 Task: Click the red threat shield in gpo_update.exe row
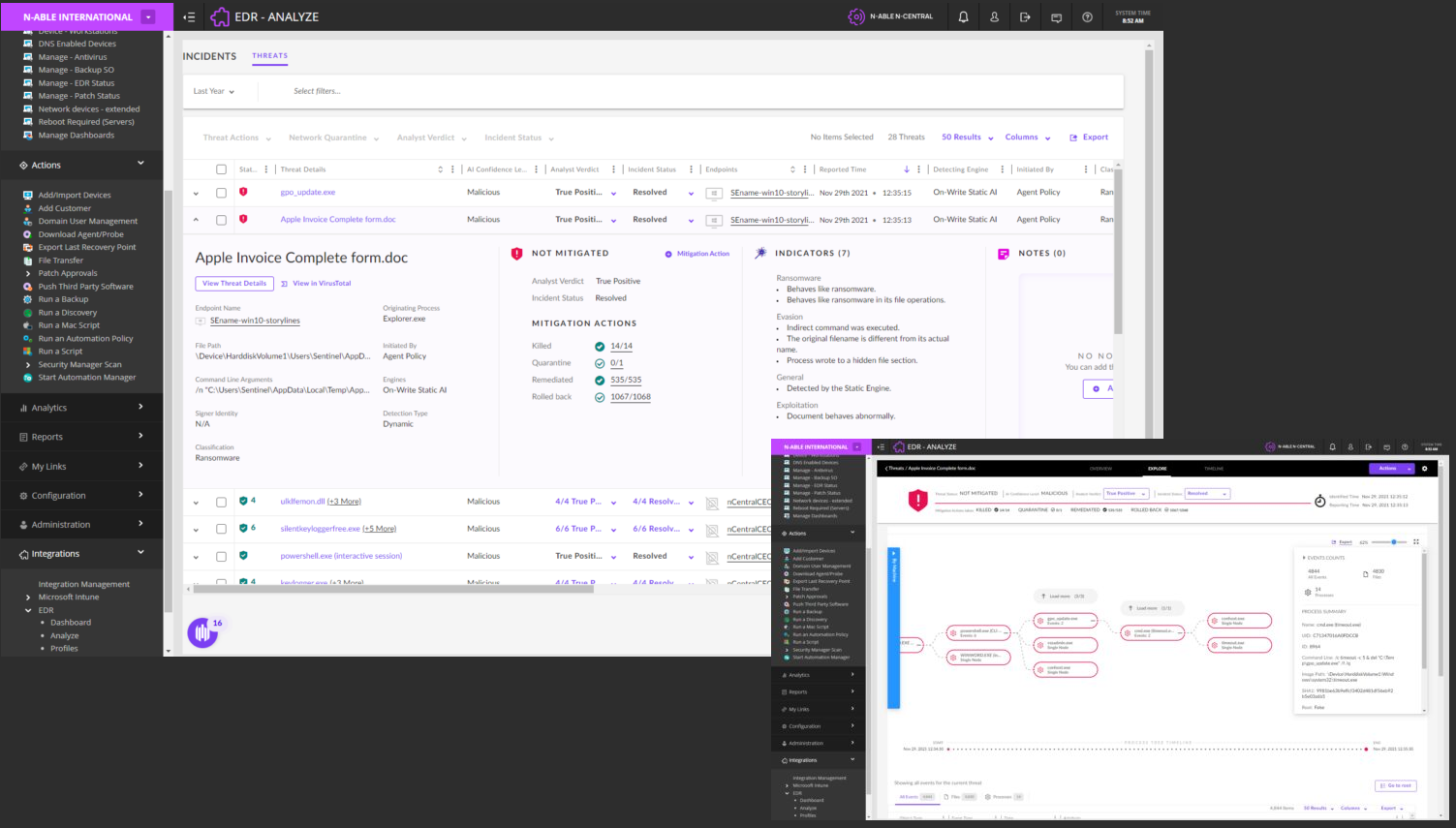click(x=243, y=192)
